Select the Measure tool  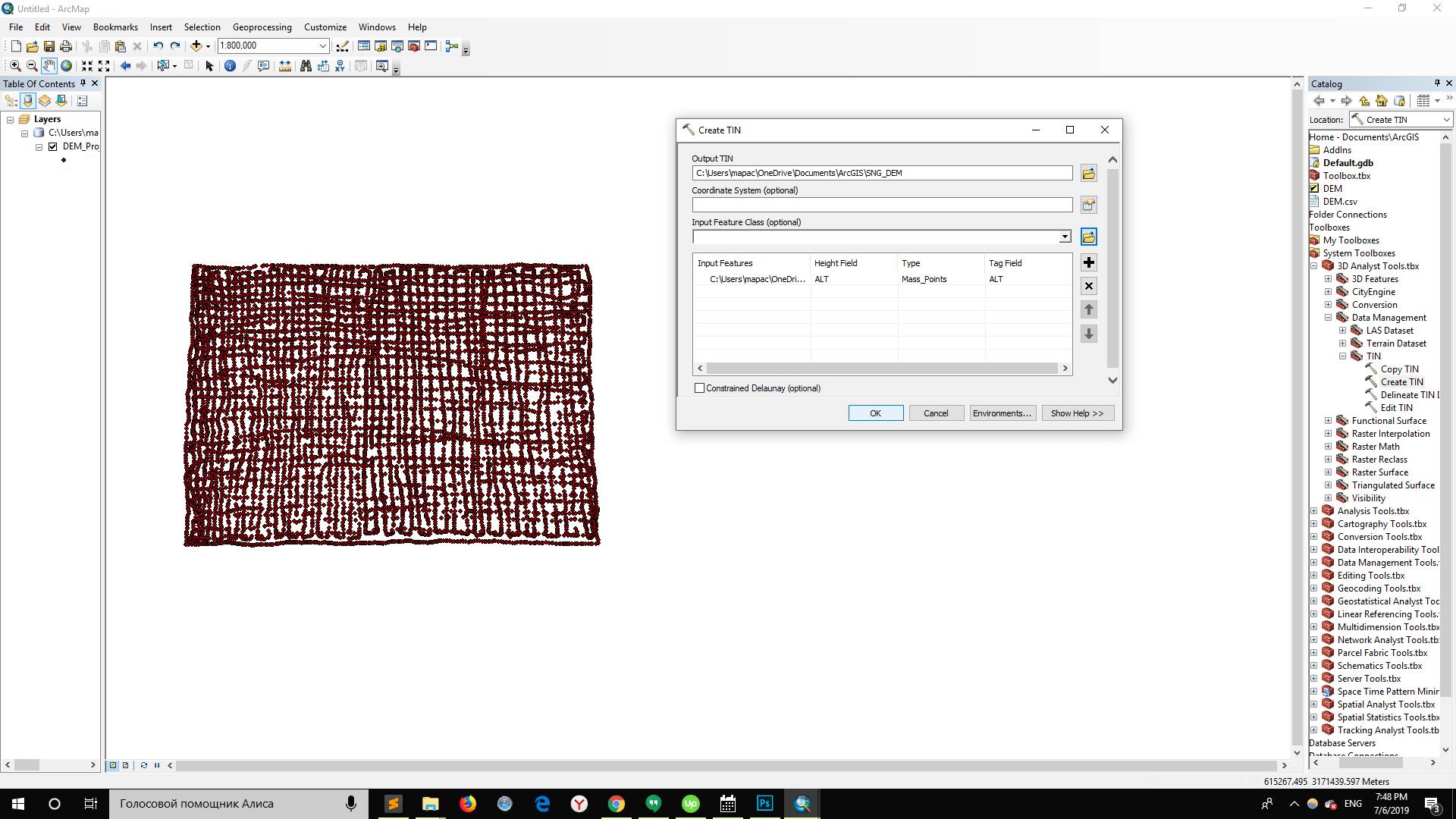(x=285, y=66)
